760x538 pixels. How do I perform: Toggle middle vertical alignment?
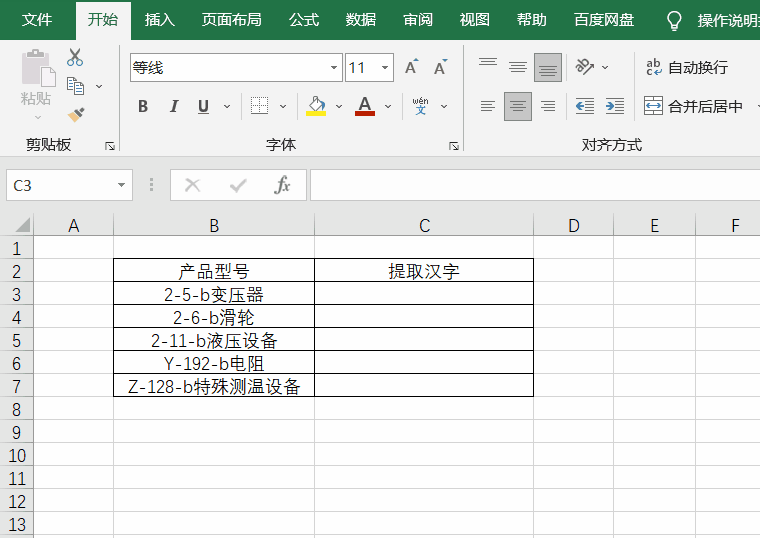[518, 67]
